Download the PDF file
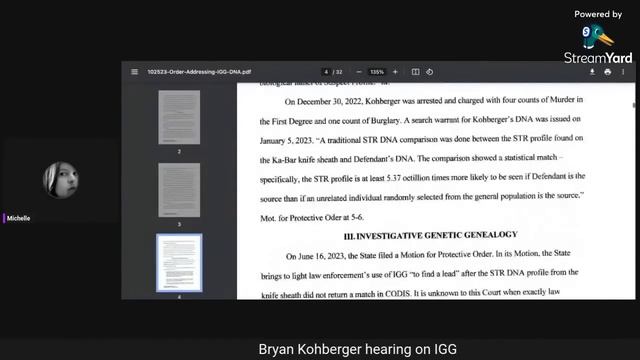The image size is (640, 360). [592, 72]
